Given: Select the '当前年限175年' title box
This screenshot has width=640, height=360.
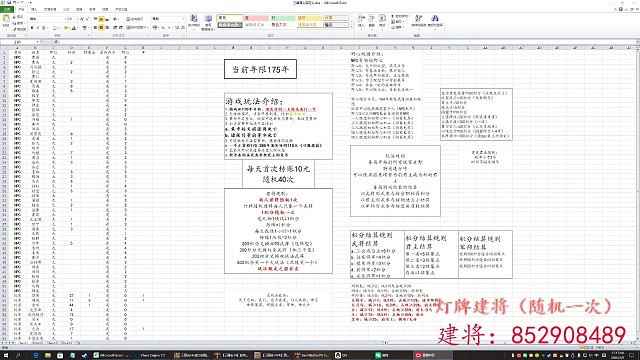Looking at the screenshot, I should click(260, 69).
